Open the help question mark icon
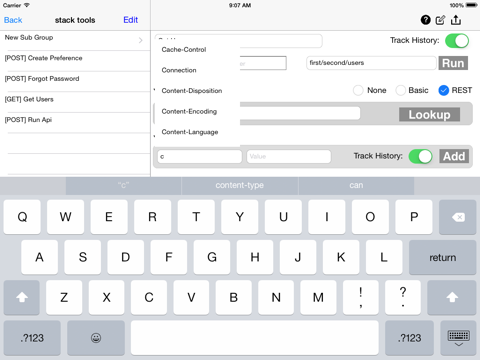 (425, 20)
